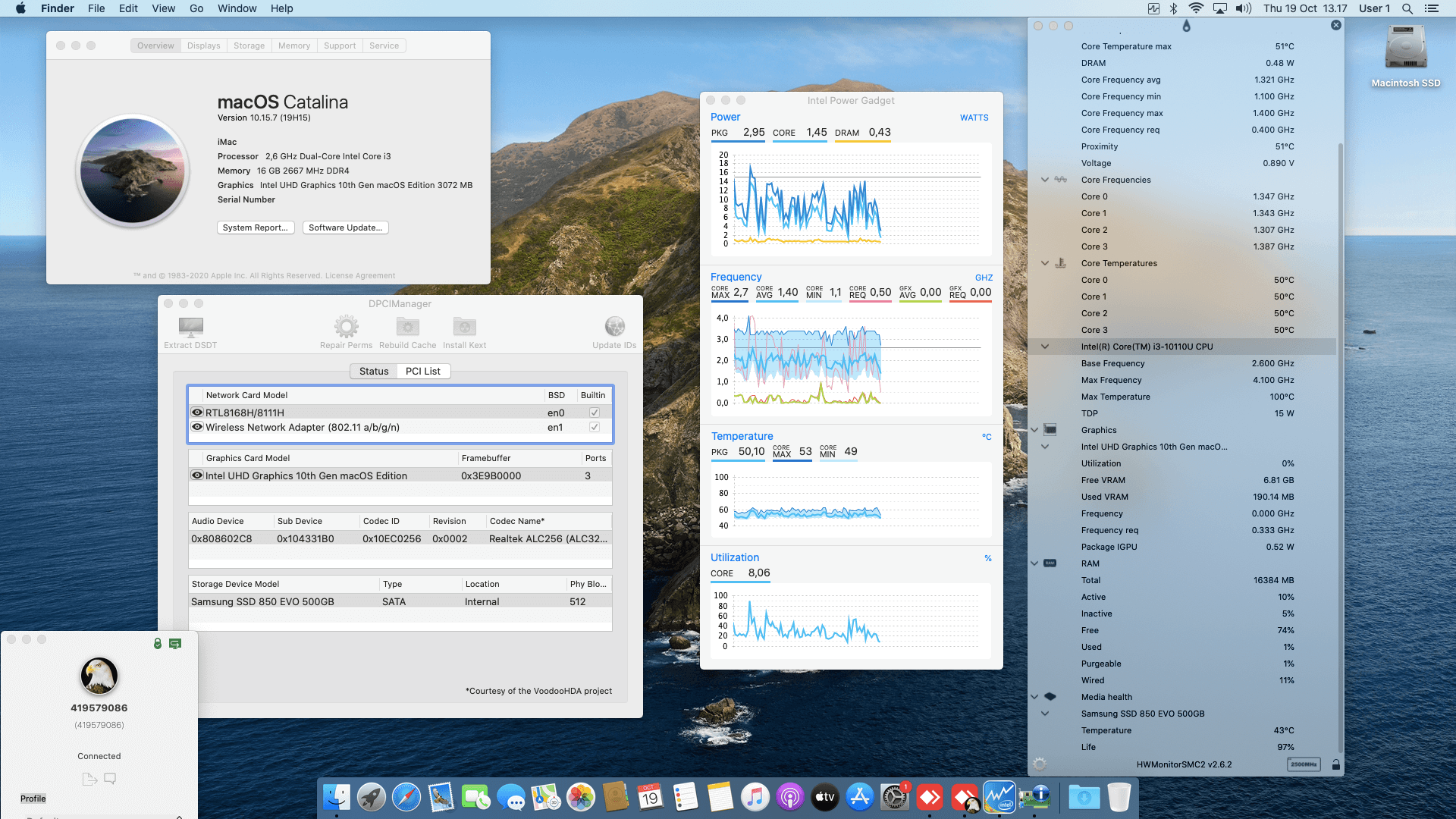Click the chat bubble icon below Connected
The width and height of the screenshot is (1456, 819).
[110, 779]
